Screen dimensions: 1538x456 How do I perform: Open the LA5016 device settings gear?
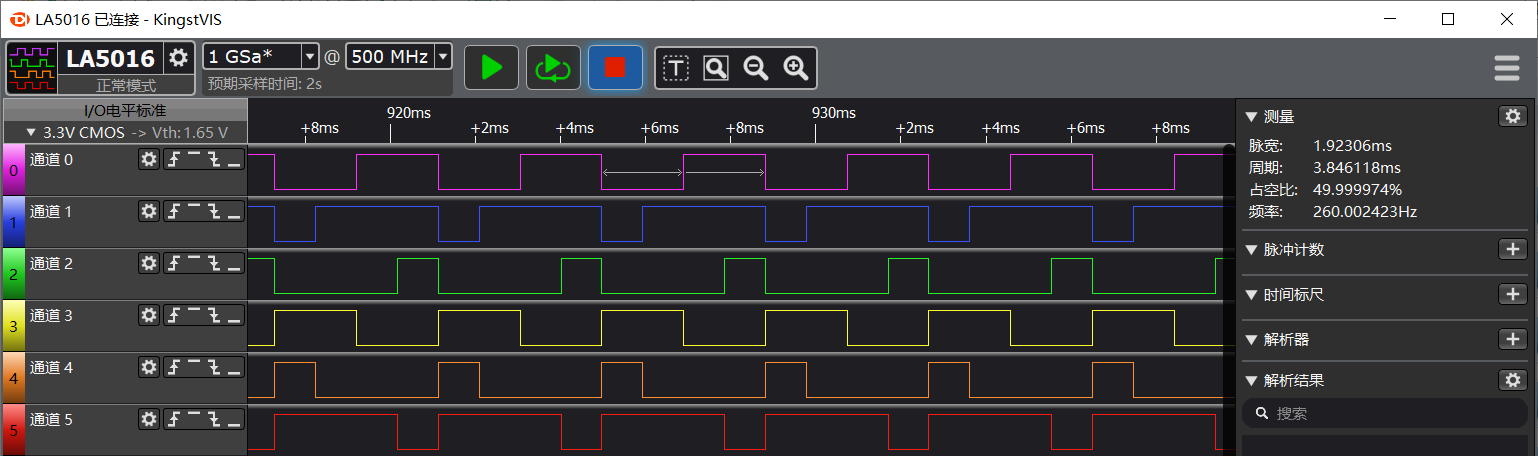click(178, 58)
